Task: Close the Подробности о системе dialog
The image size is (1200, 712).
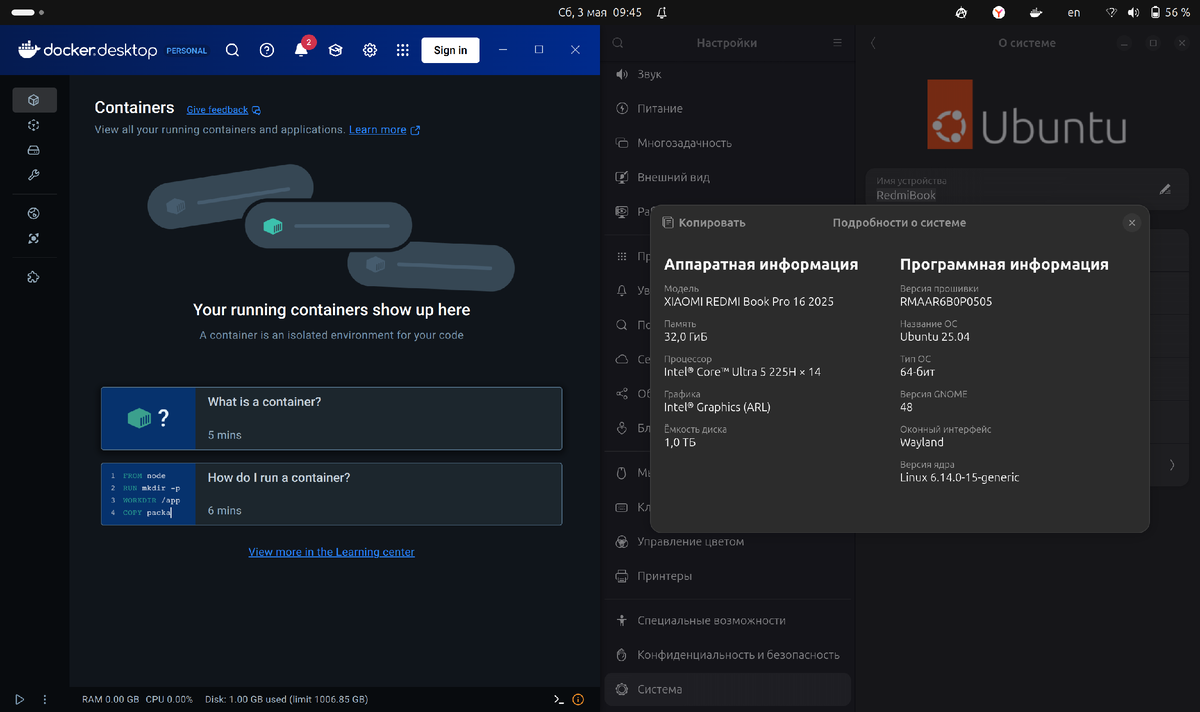Action: (x=1131, y=223)
